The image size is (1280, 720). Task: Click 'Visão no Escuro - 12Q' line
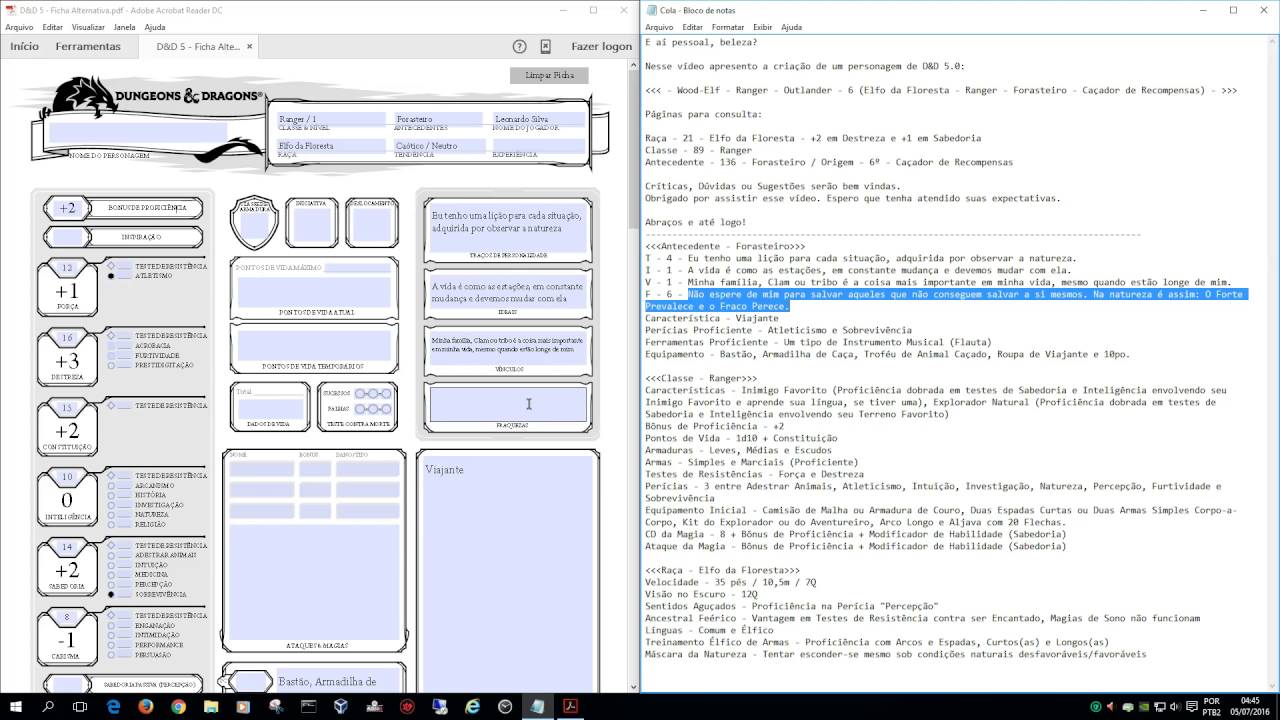click(x=701, y=594)
